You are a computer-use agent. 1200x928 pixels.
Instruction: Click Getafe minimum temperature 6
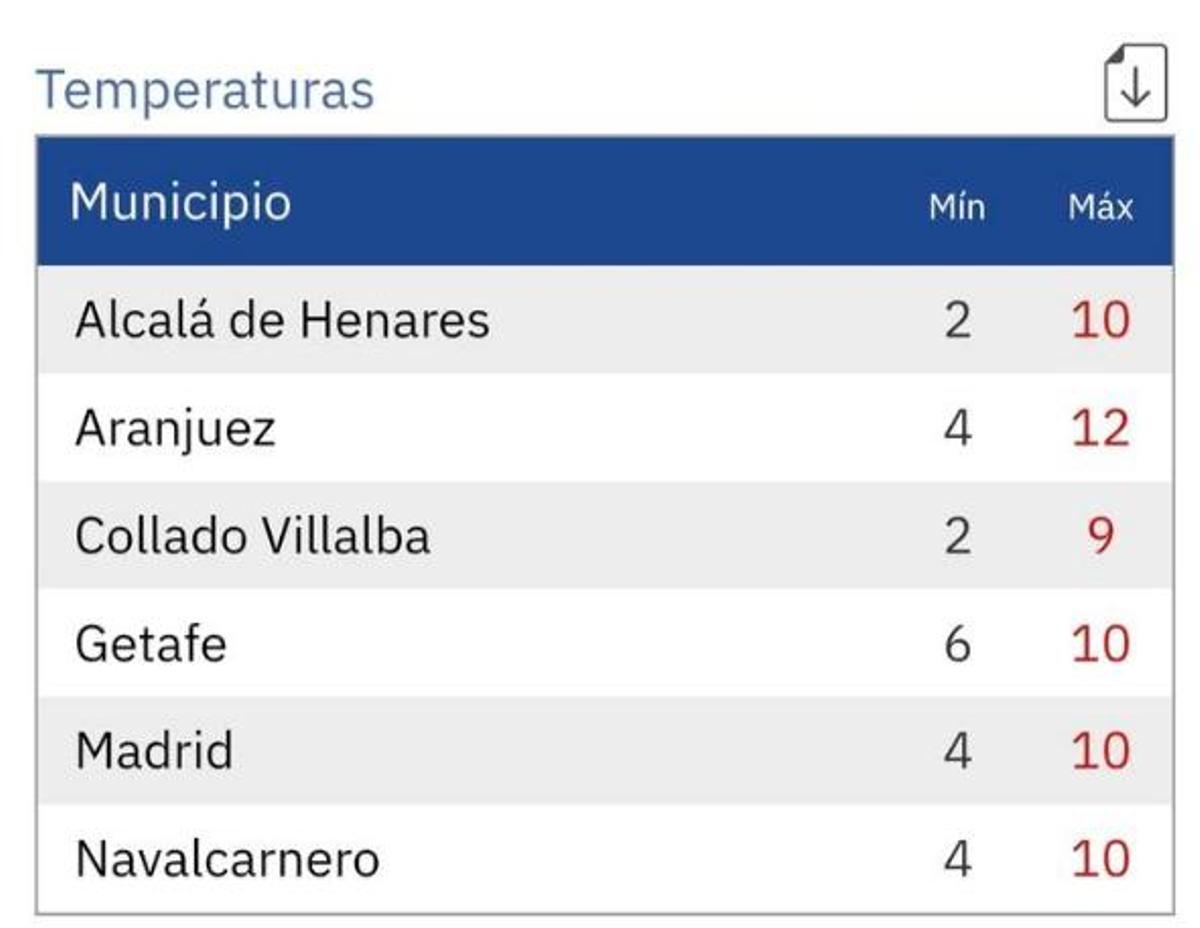(957, 644)
